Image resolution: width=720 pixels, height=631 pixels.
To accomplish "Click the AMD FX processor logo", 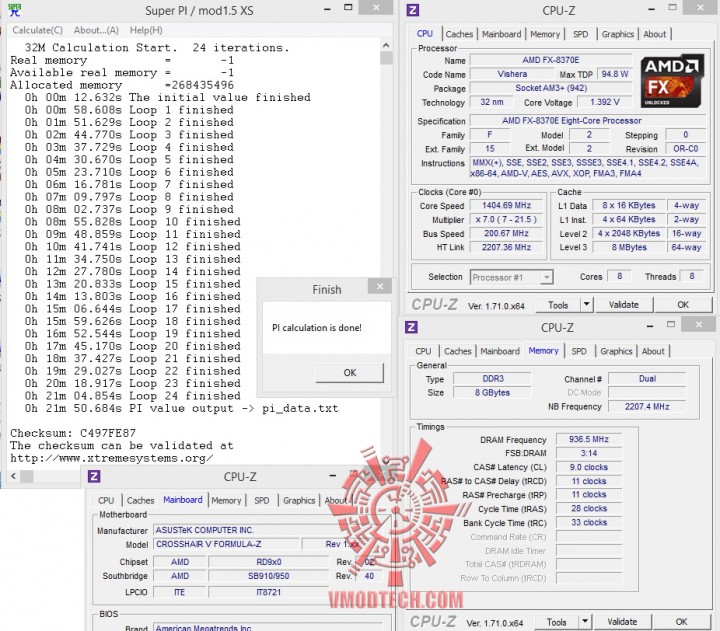I will [672, 81].
